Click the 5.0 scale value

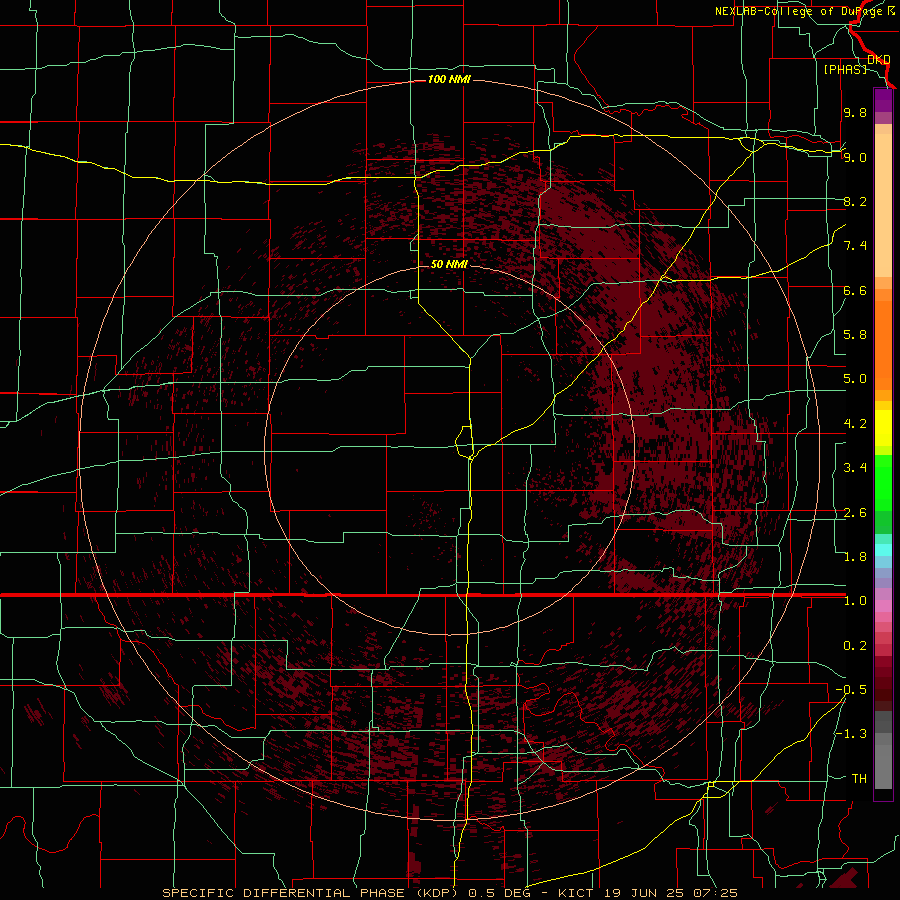click(855, 379)
